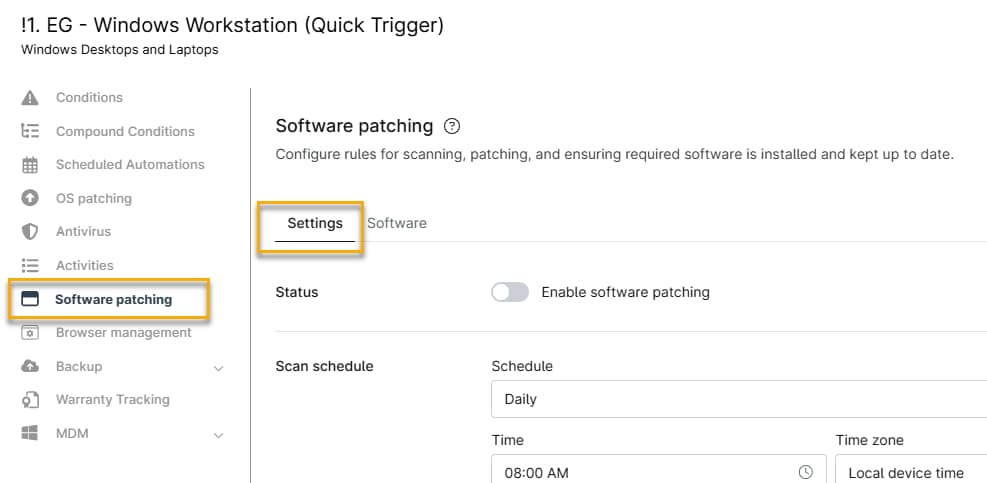Click the Warranty Tracking icon
The height and width of the screenshot is (483, 987).
(x=30, y=400)
